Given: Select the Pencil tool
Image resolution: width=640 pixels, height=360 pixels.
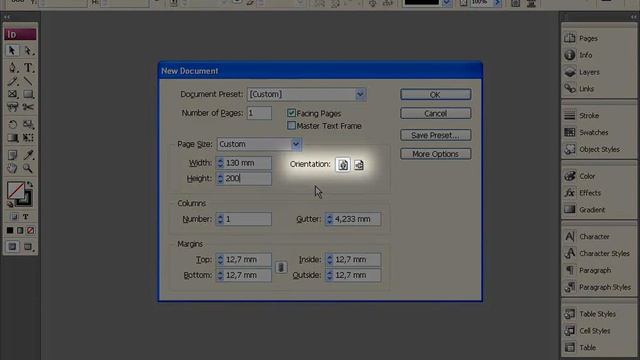Looking at the screenshot, I should coord(12,81).
